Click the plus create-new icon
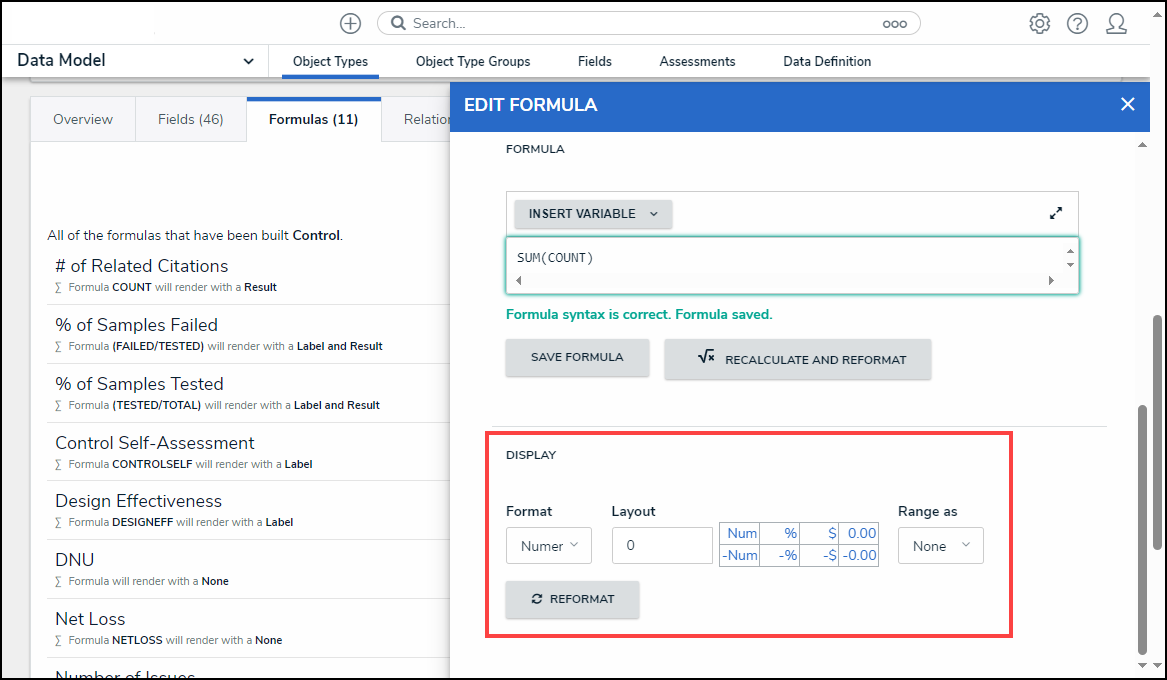 point(350,23)
